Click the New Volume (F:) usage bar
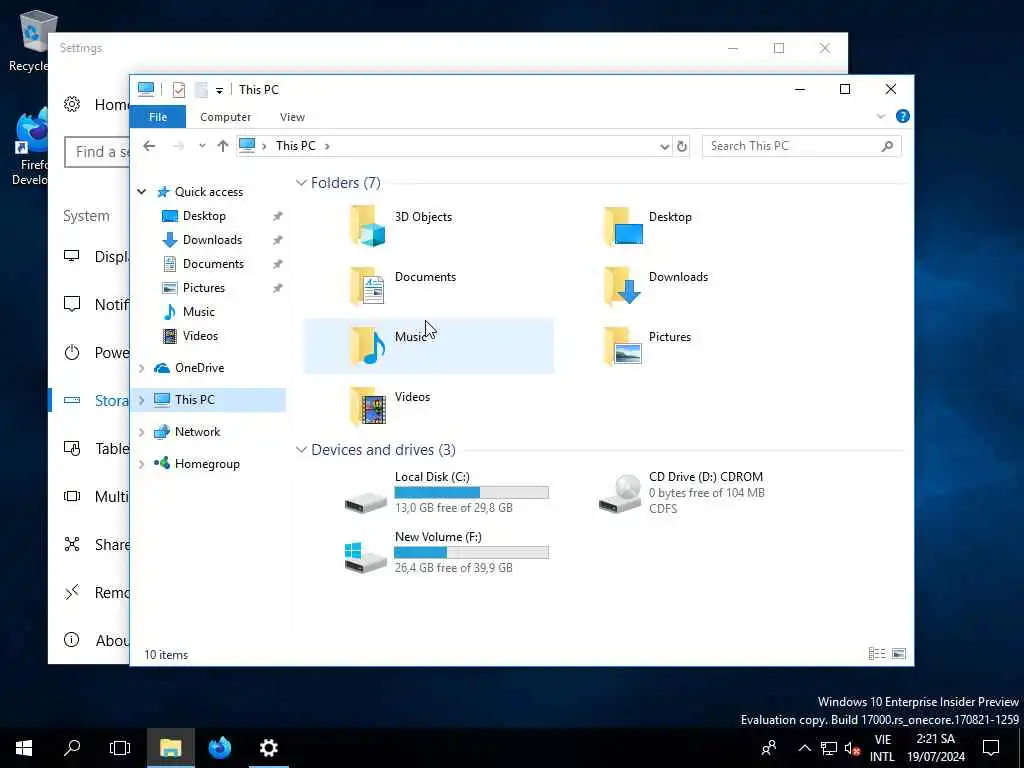 click(472, 552)
